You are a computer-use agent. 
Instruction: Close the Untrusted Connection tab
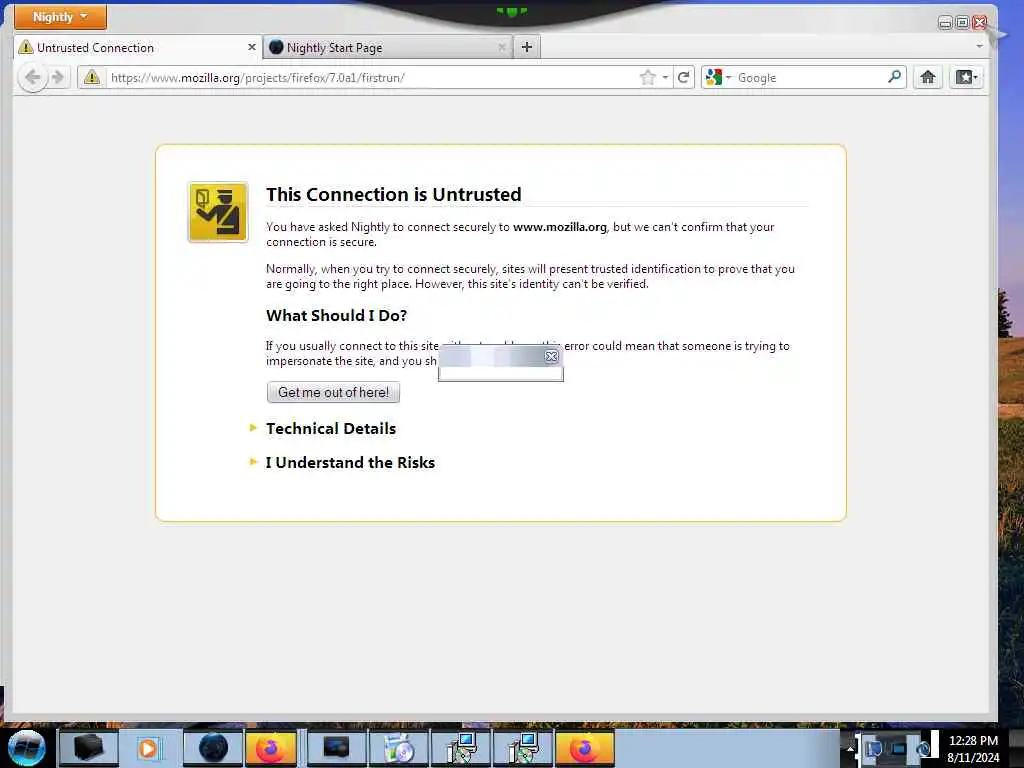[251, 48]
